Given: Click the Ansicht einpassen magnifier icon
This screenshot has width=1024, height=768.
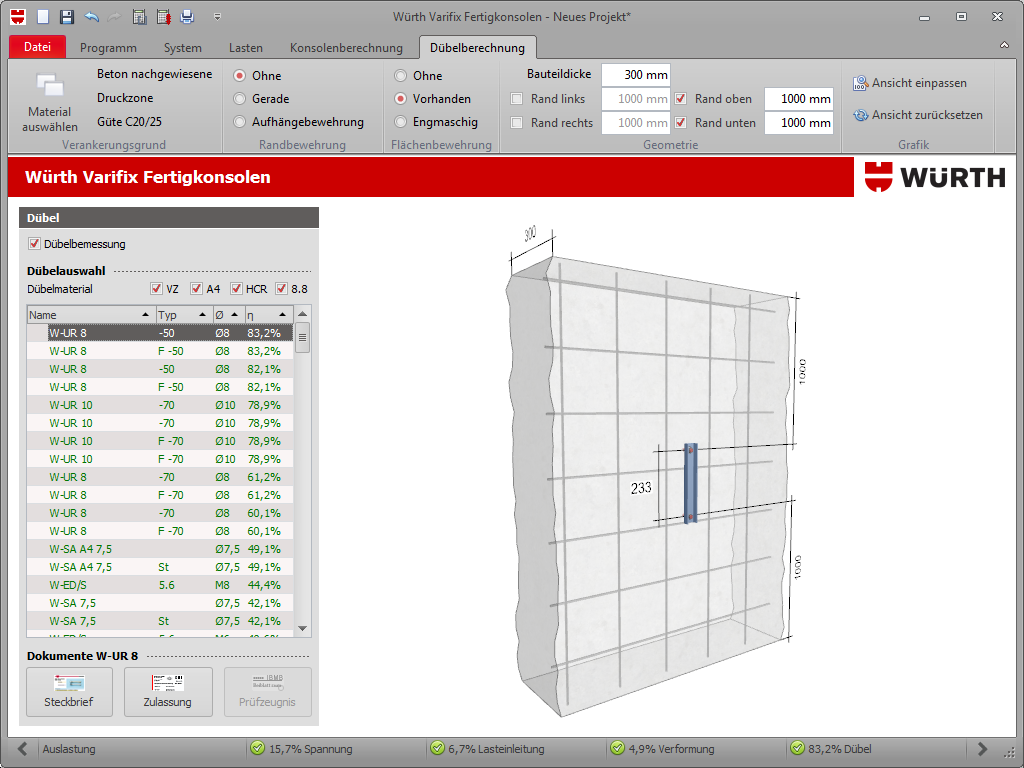Looking at the screenshot, I should pos(860,83).
